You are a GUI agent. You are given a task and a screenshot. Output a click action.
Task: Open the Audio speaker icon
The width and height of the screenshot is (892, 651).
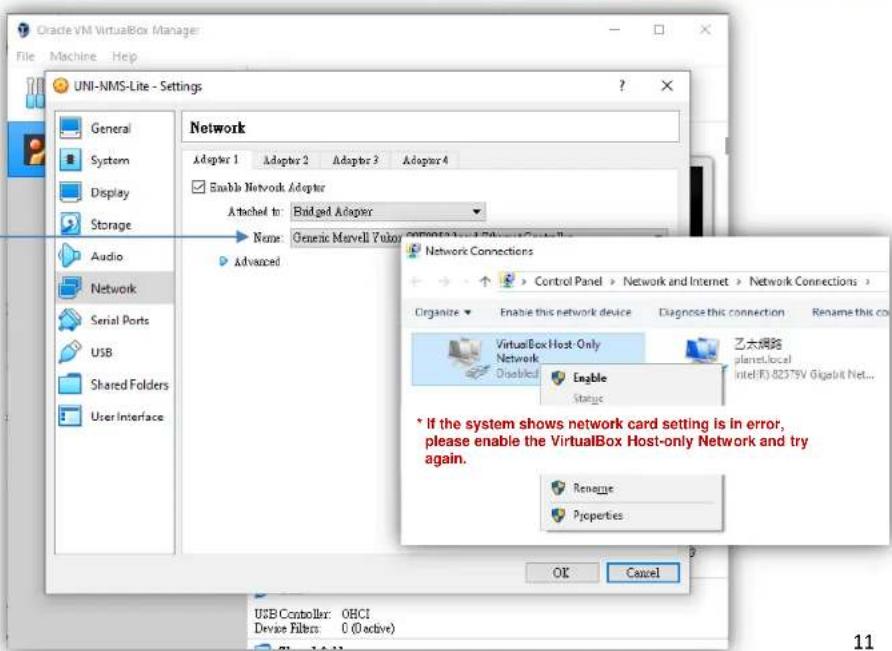click(x=69, y=256)
